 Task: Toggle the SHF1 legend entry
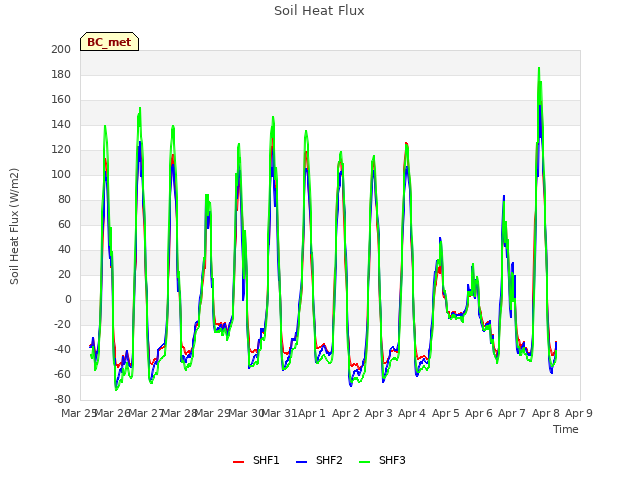tap(256, 460)
